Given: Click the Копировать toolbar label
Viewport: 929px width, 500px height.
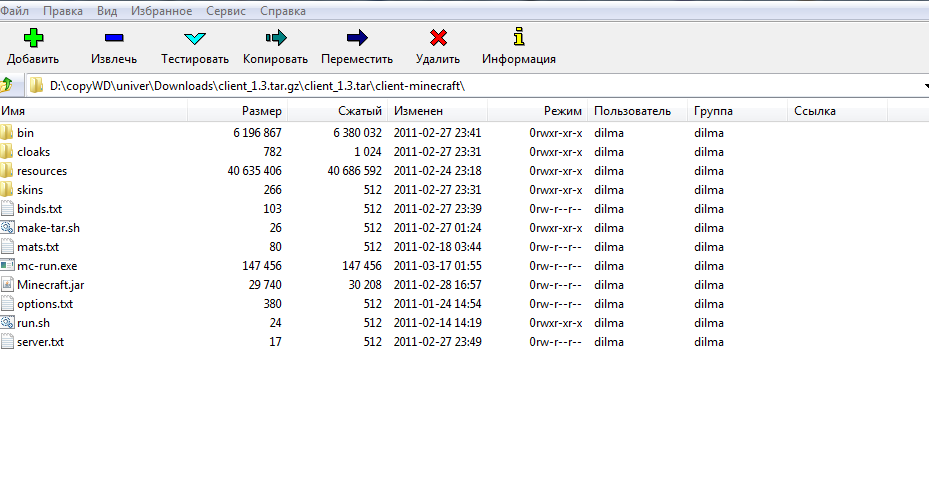Looking at the screenshot, I should [x=276, y=59].
